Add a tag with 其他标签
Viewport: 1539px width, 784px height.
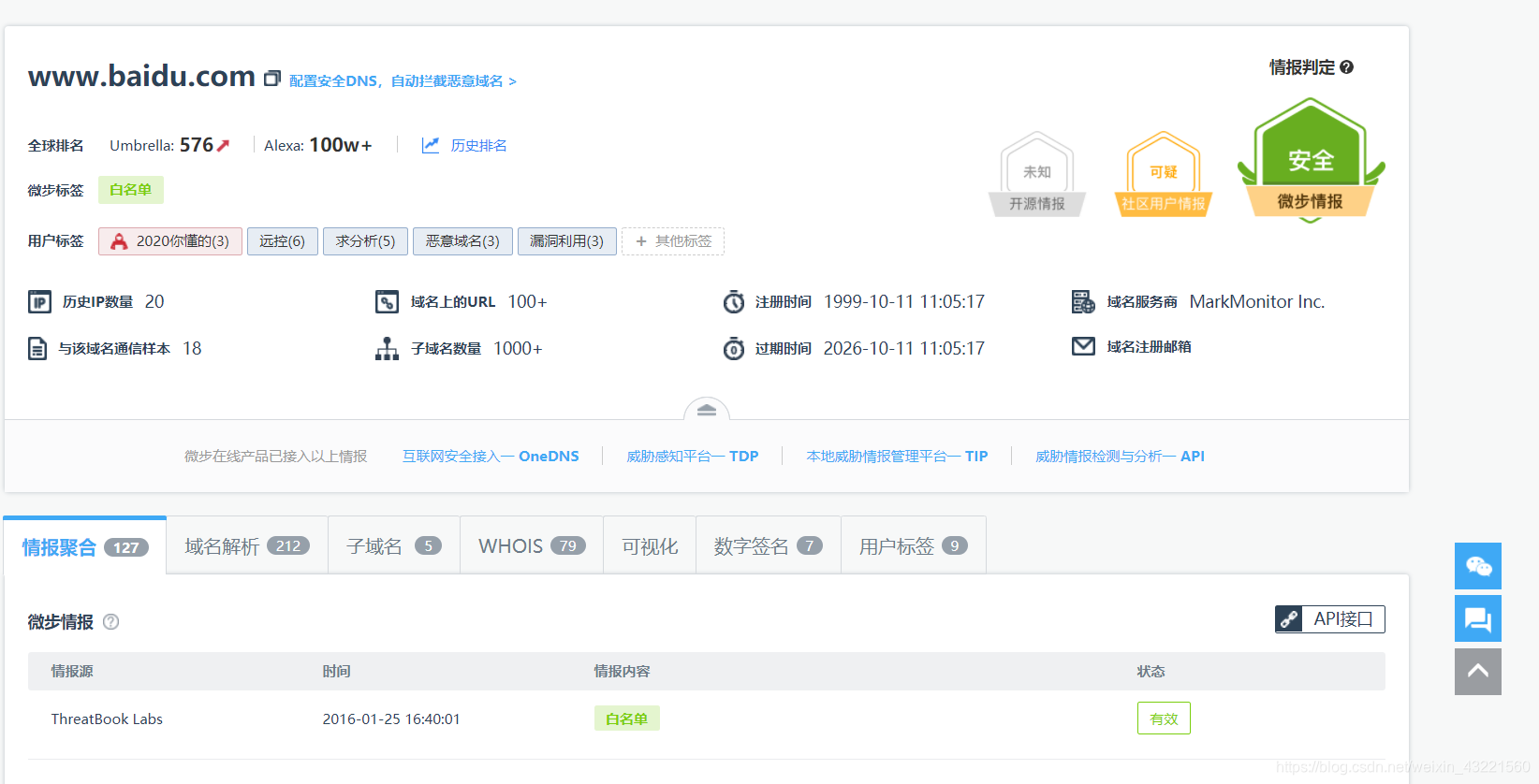[x=673, y=241]
